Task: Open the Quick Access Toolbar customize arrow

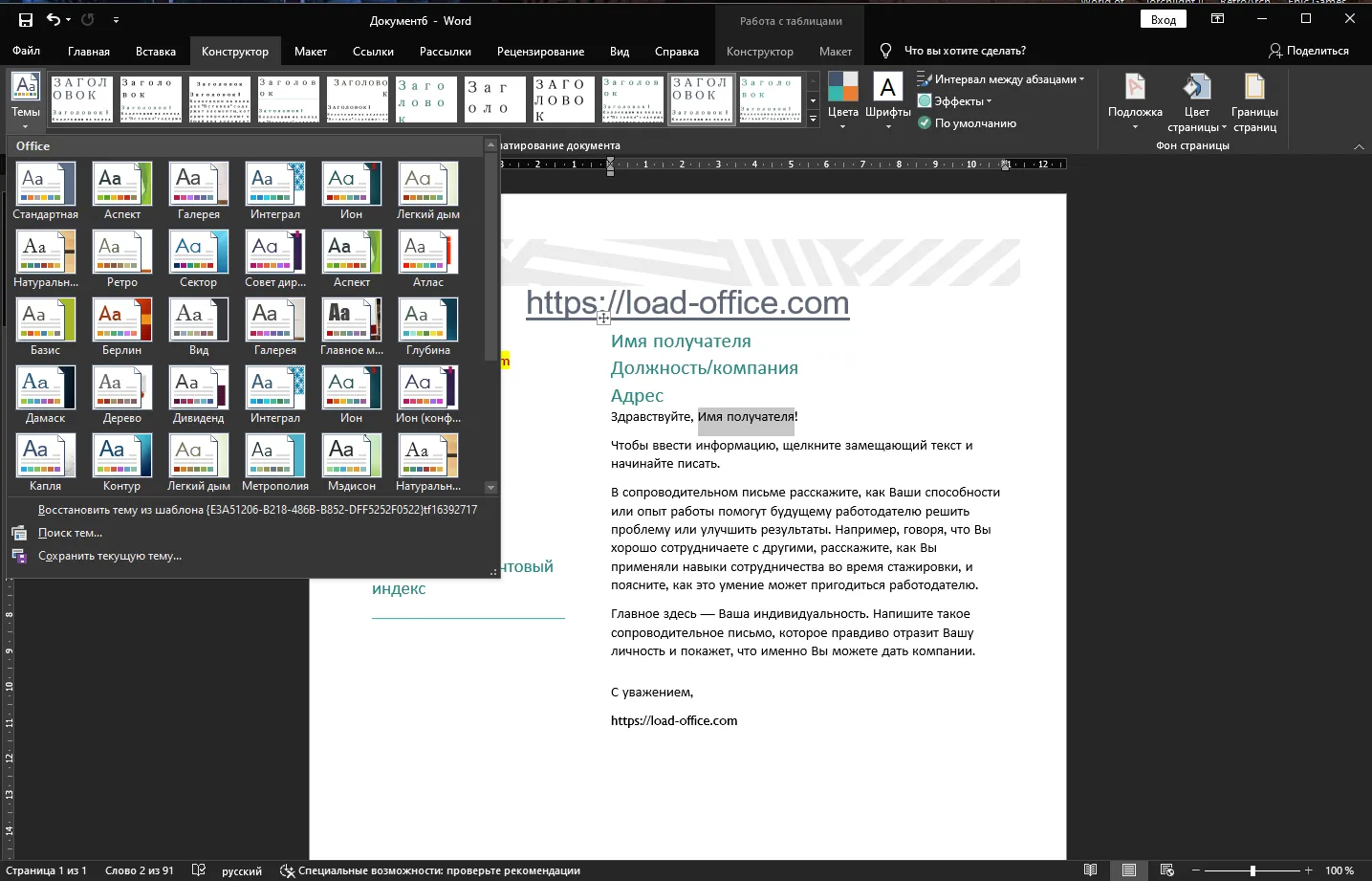Action: 116,20
